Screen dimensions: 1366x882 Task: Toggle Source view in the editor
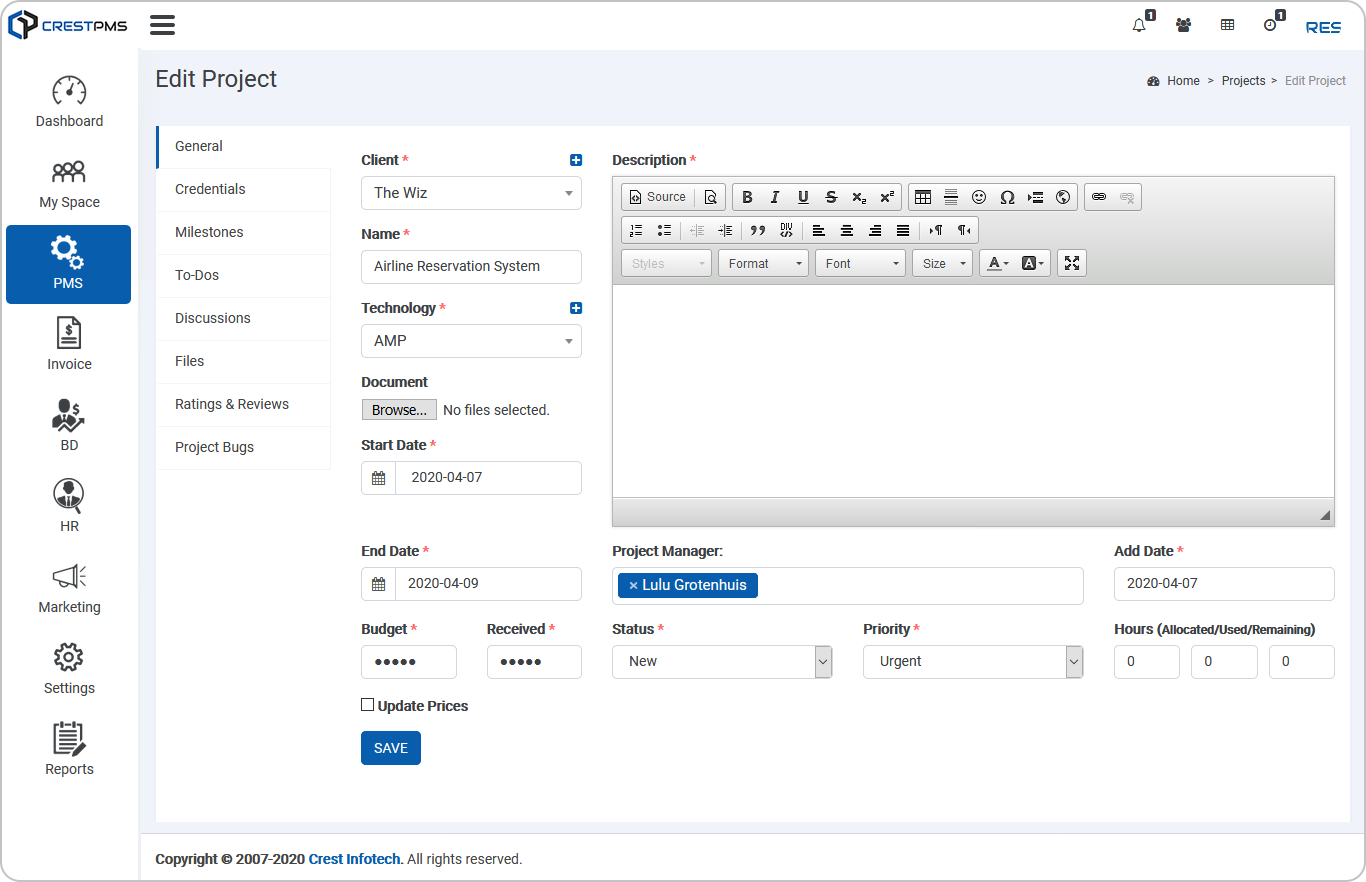tap(658, 197)
